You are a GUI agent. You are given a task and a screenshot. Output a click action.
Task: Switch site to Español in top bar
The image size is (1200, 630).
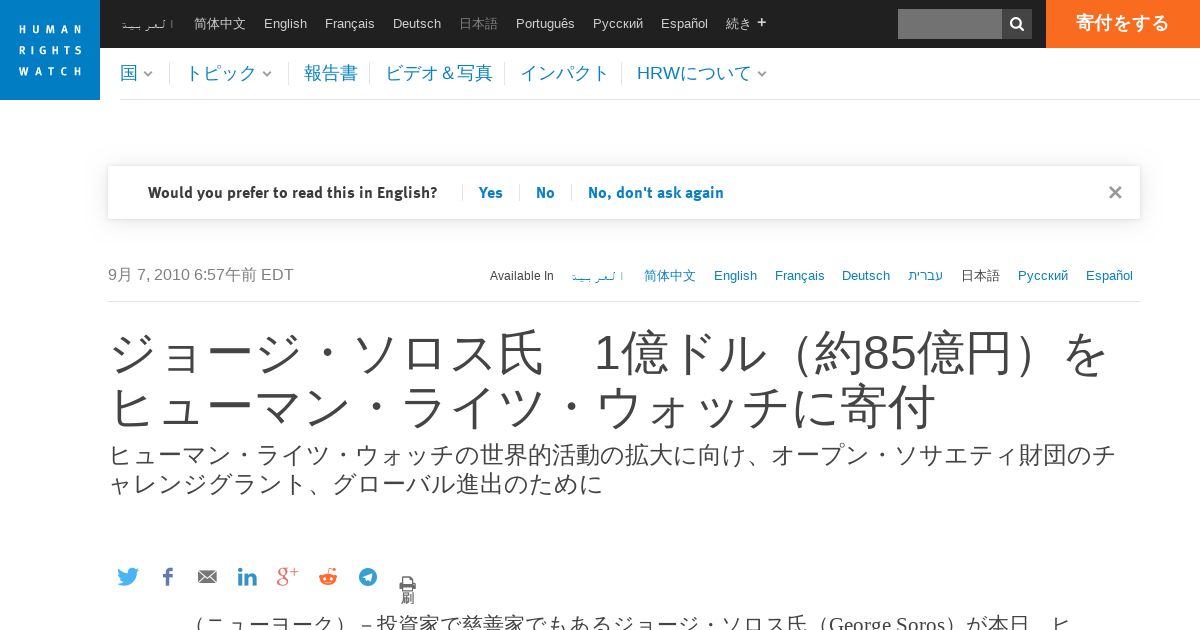tap(685, 23)
